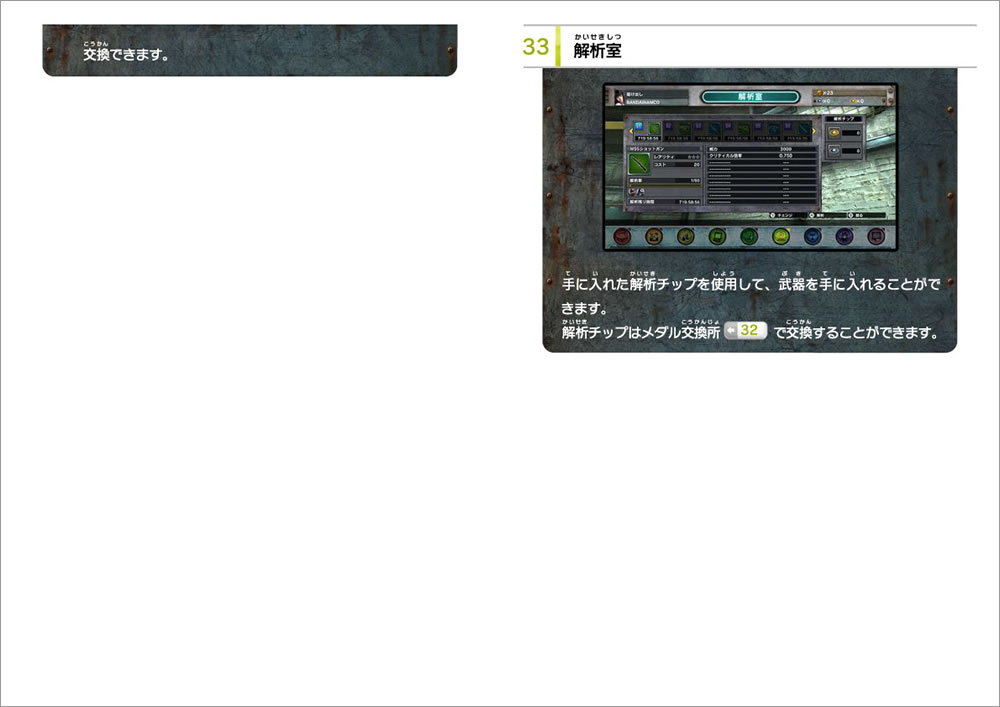The image size is (1000, 707).
Task: Open the highlighted yellow-green circular bottom icon
Action: coord(781,237)
